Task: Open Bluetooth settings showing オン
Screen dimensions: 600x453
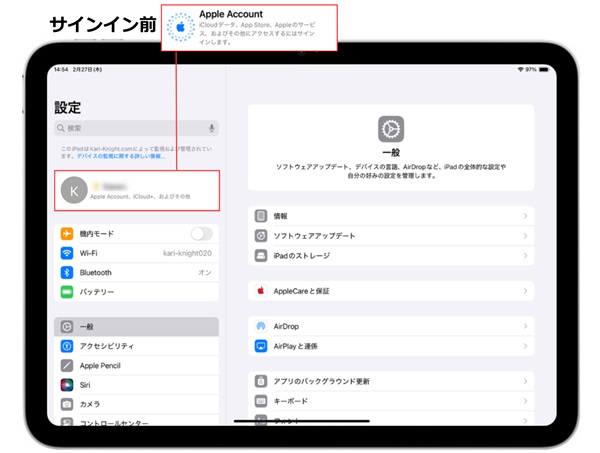Action: click(137, 272)
